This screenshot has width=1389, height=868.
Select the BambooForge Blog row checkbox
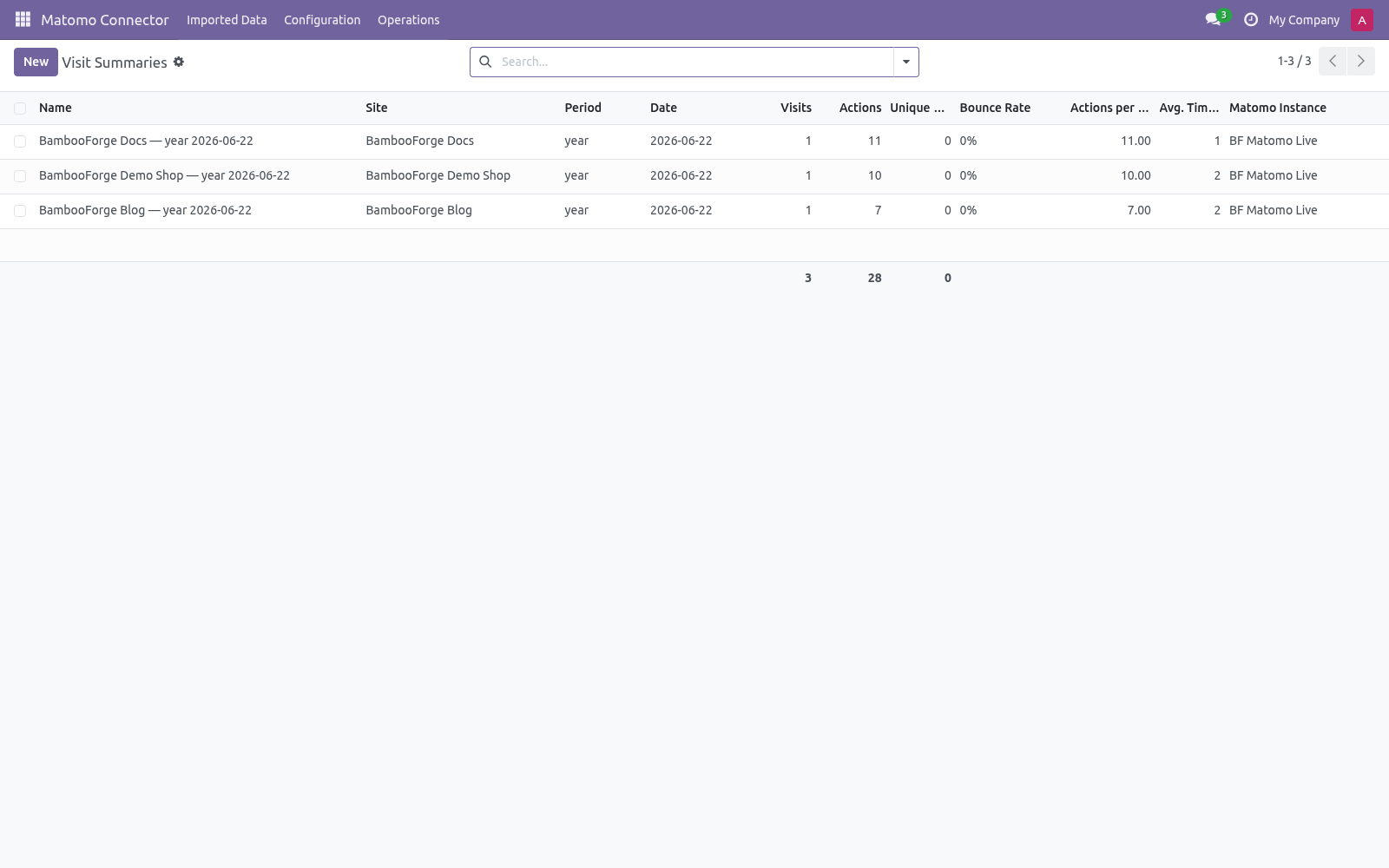(x=20, y=210)
